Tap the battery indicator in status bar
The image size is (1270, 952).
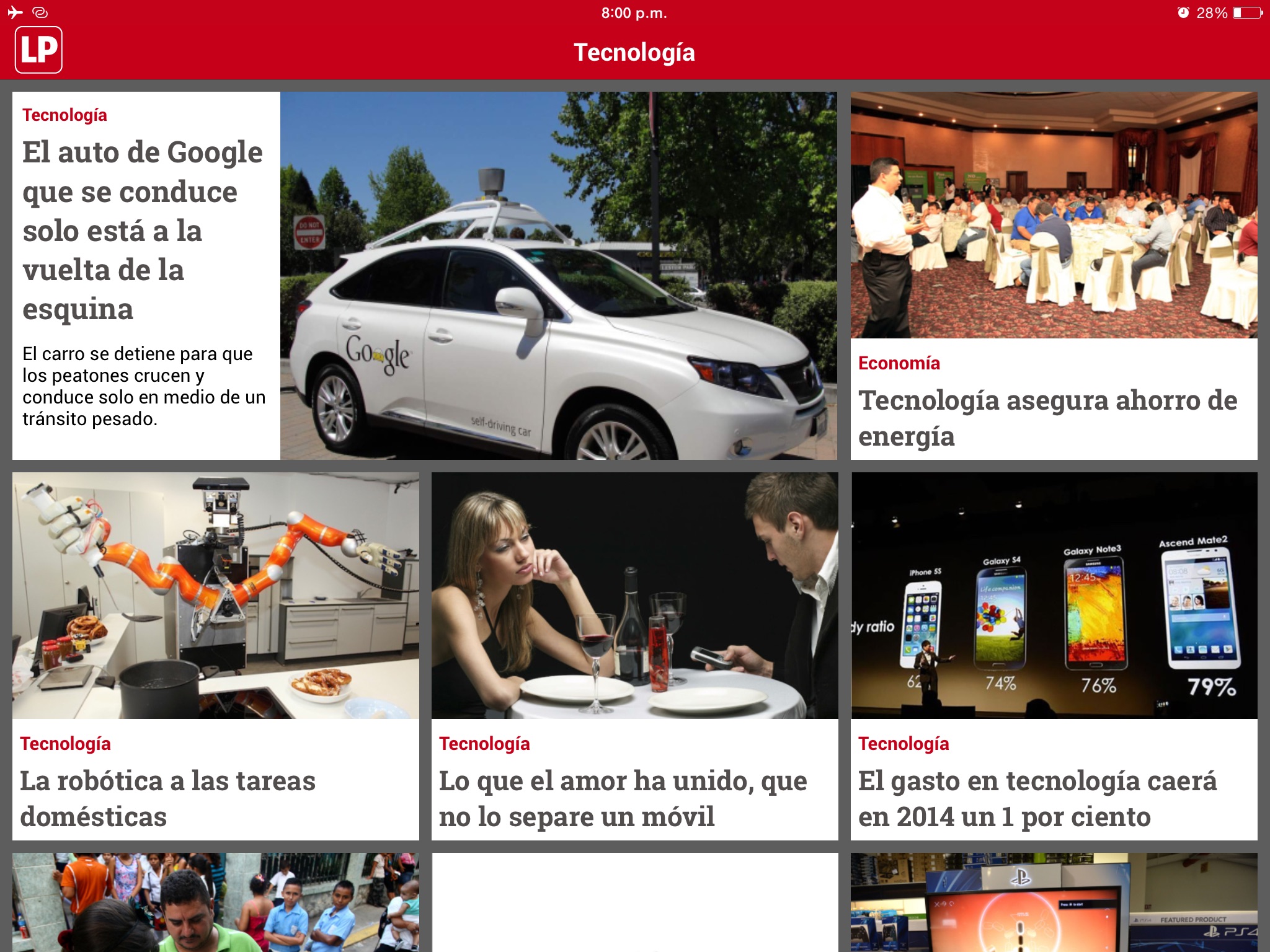(x=1248, y=13)
